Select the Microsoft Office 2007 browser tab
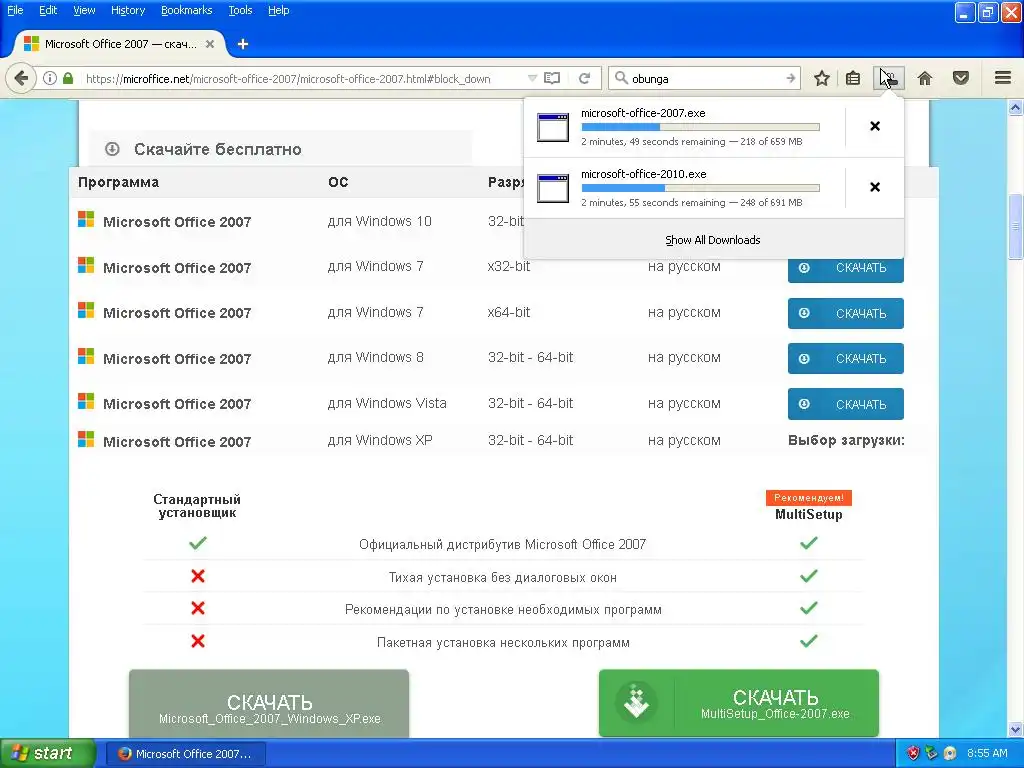Screen dimensions: 1024x768 [120, 44]
